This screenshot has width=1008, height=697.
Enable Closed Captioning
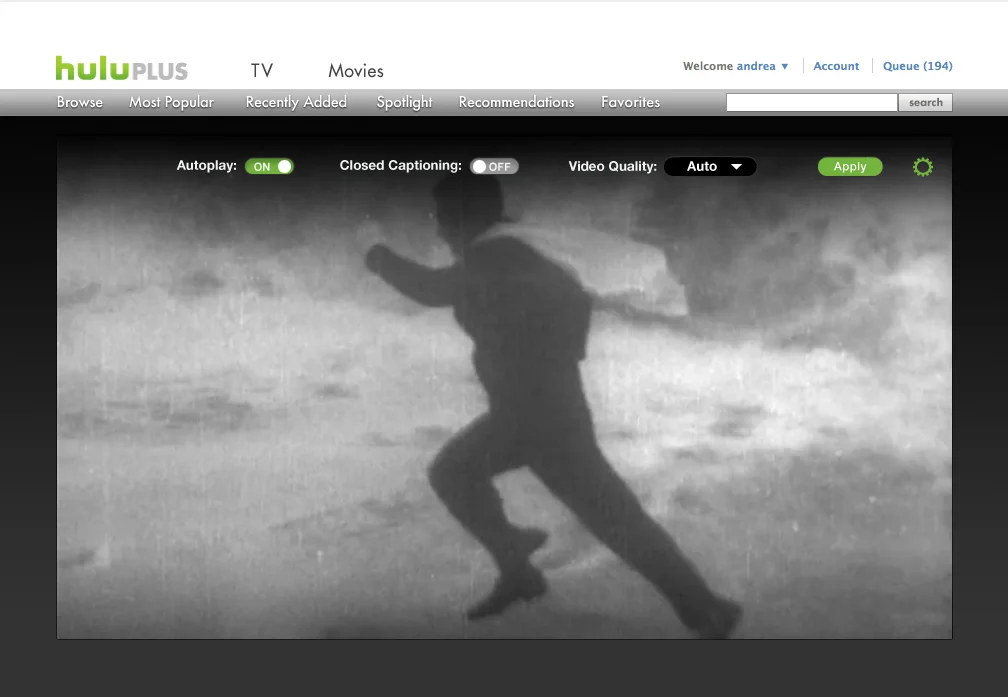pos(494,166)
